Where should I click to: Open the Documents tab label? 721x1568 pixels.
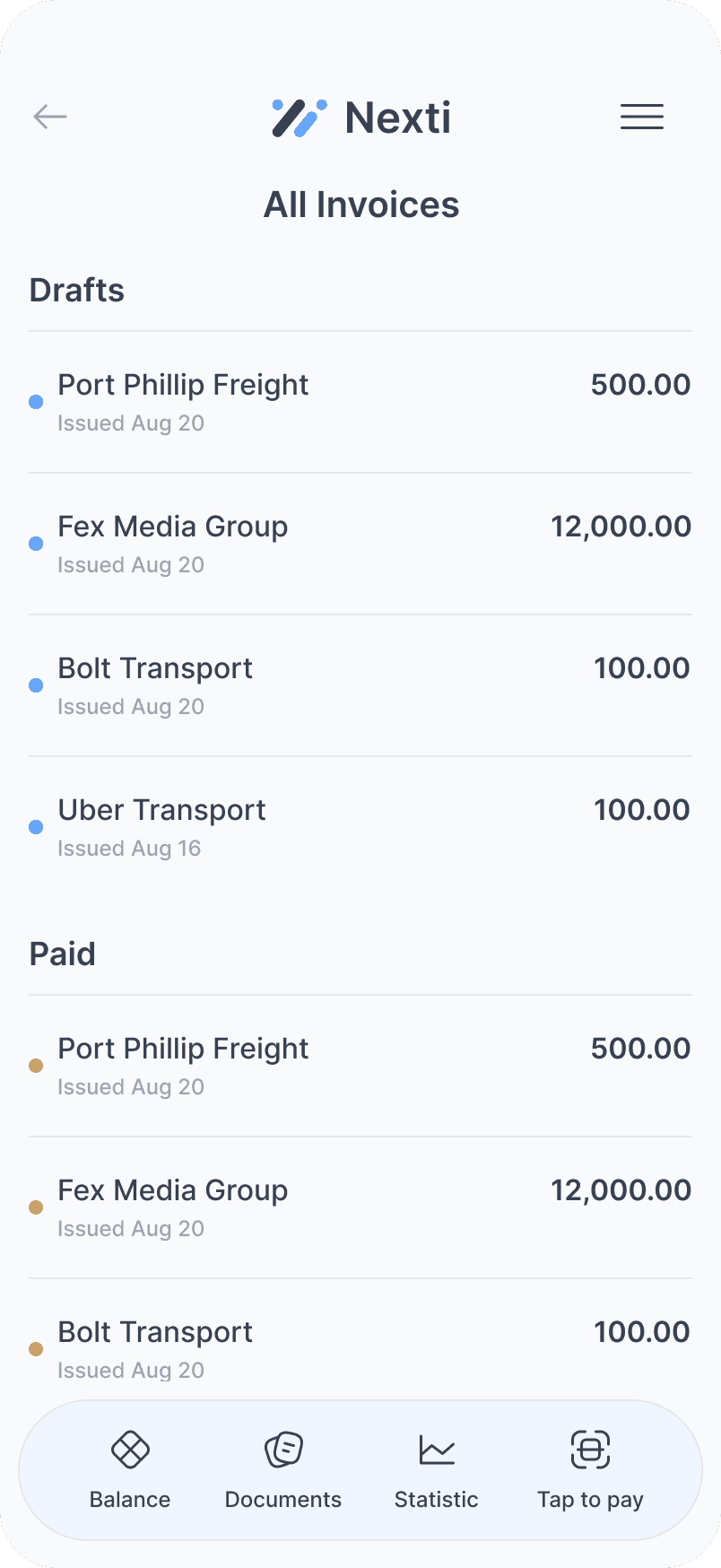[x=283, y=1500]
